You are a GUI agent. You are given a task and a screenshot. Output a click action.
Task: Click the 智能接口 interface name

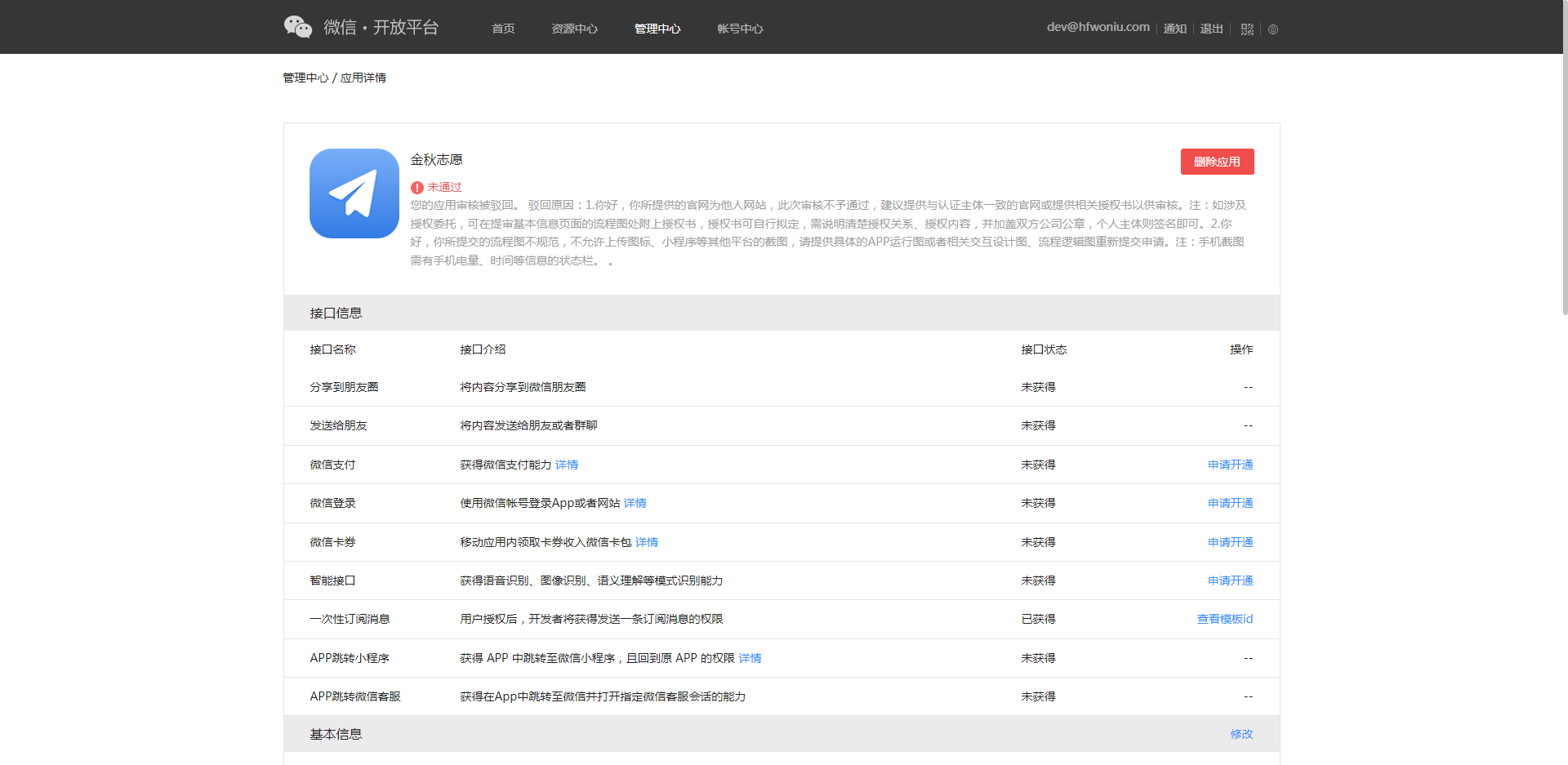point(332,580)
